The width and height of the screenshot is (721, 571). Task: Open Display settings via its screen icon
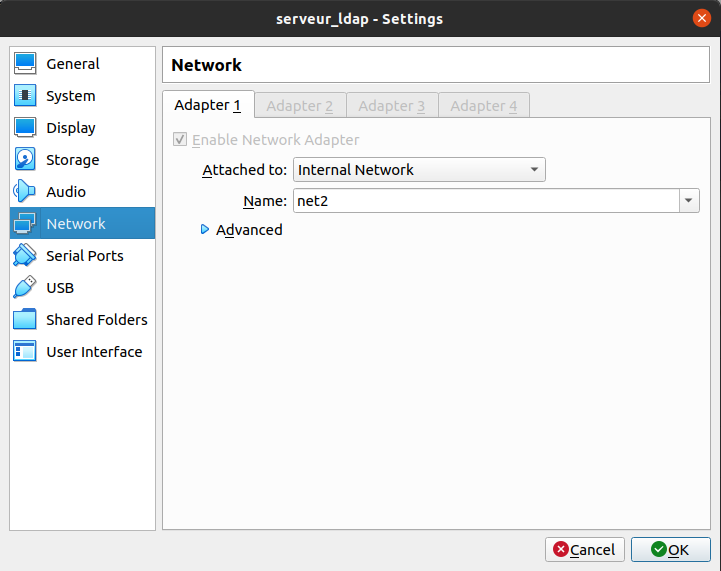pyautogui.click(x=26, y=128)
